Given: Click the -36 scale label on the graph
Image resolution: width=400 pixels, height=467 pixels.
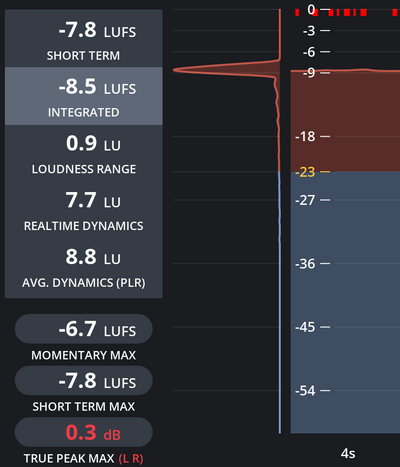Looking at the screenshot, I should click(305, 264).
